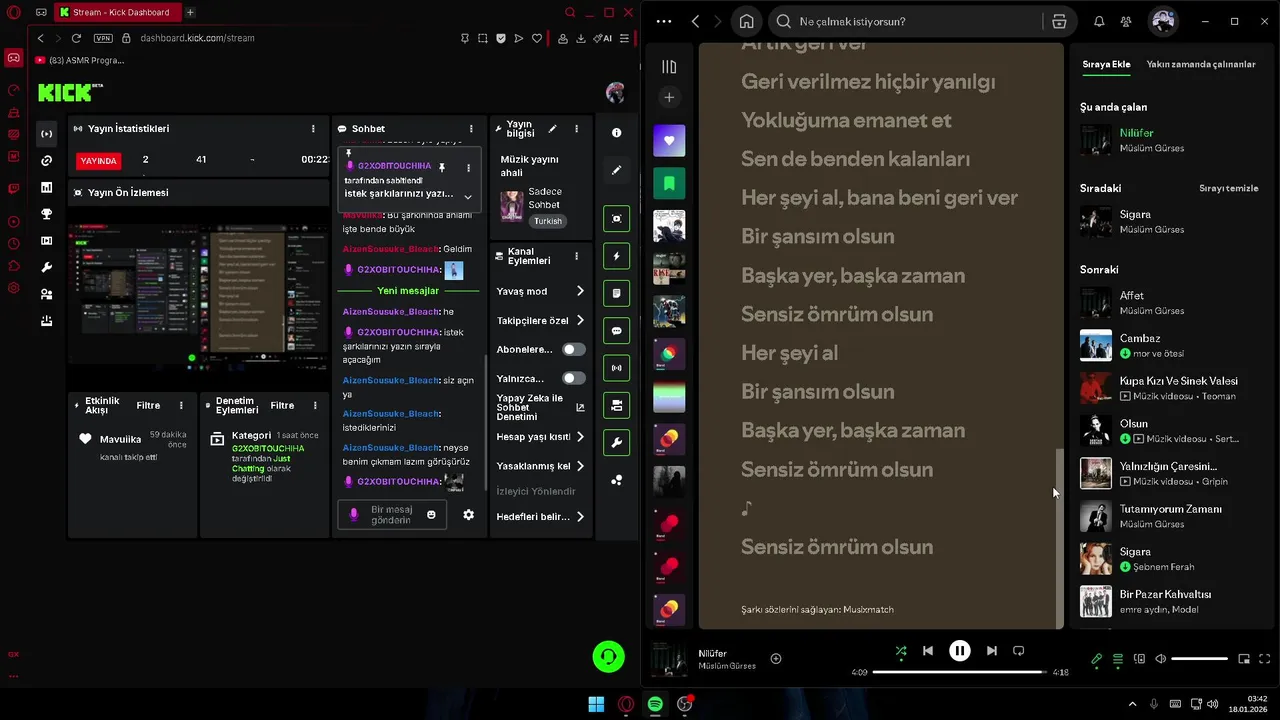Open Spotify Your Library icon
This screenshot has width=1280, height=720.
point(669,67)
